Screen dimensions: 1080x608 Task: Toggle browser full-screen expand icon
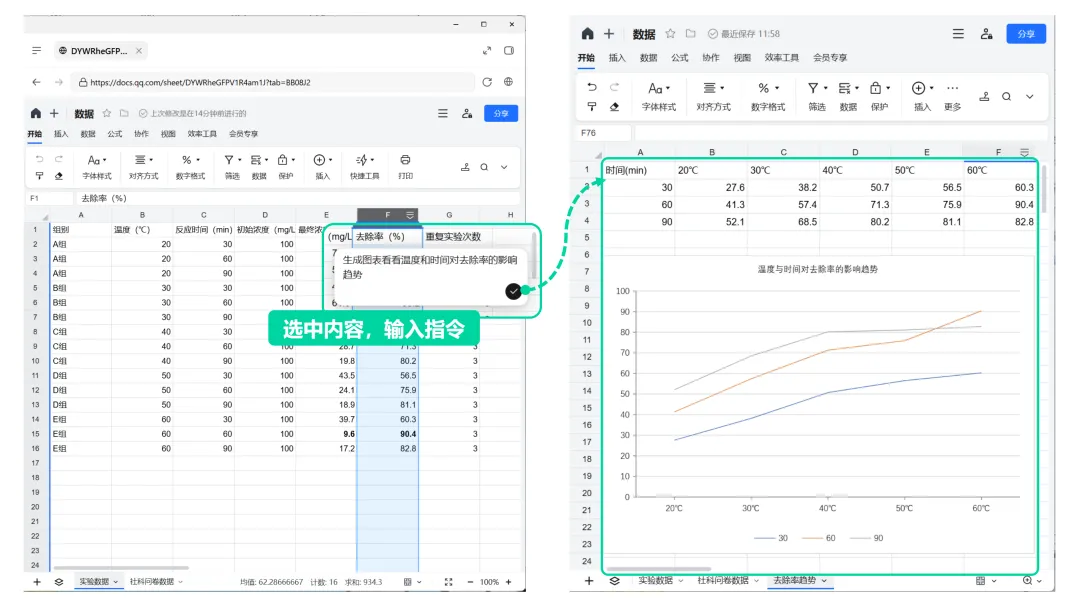487,50
